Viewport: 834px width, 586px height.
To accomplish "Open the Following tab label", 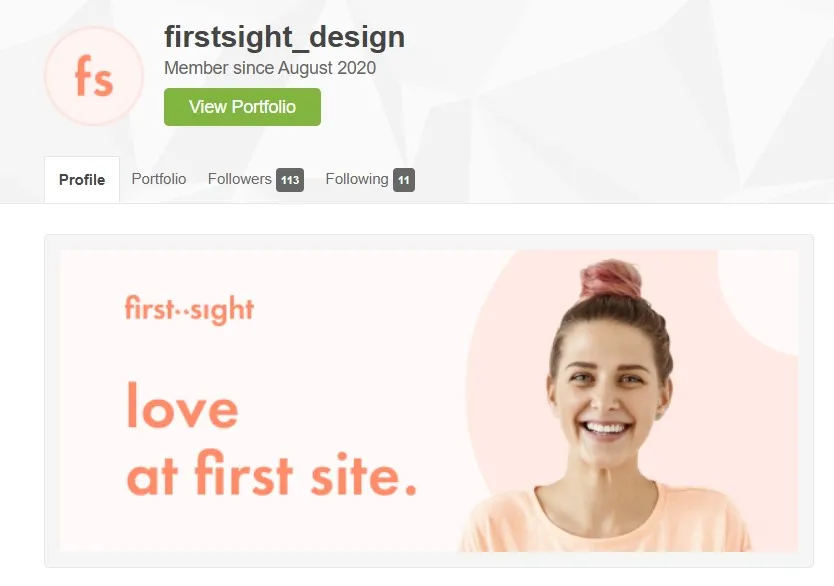I will [x=357, y=179].
